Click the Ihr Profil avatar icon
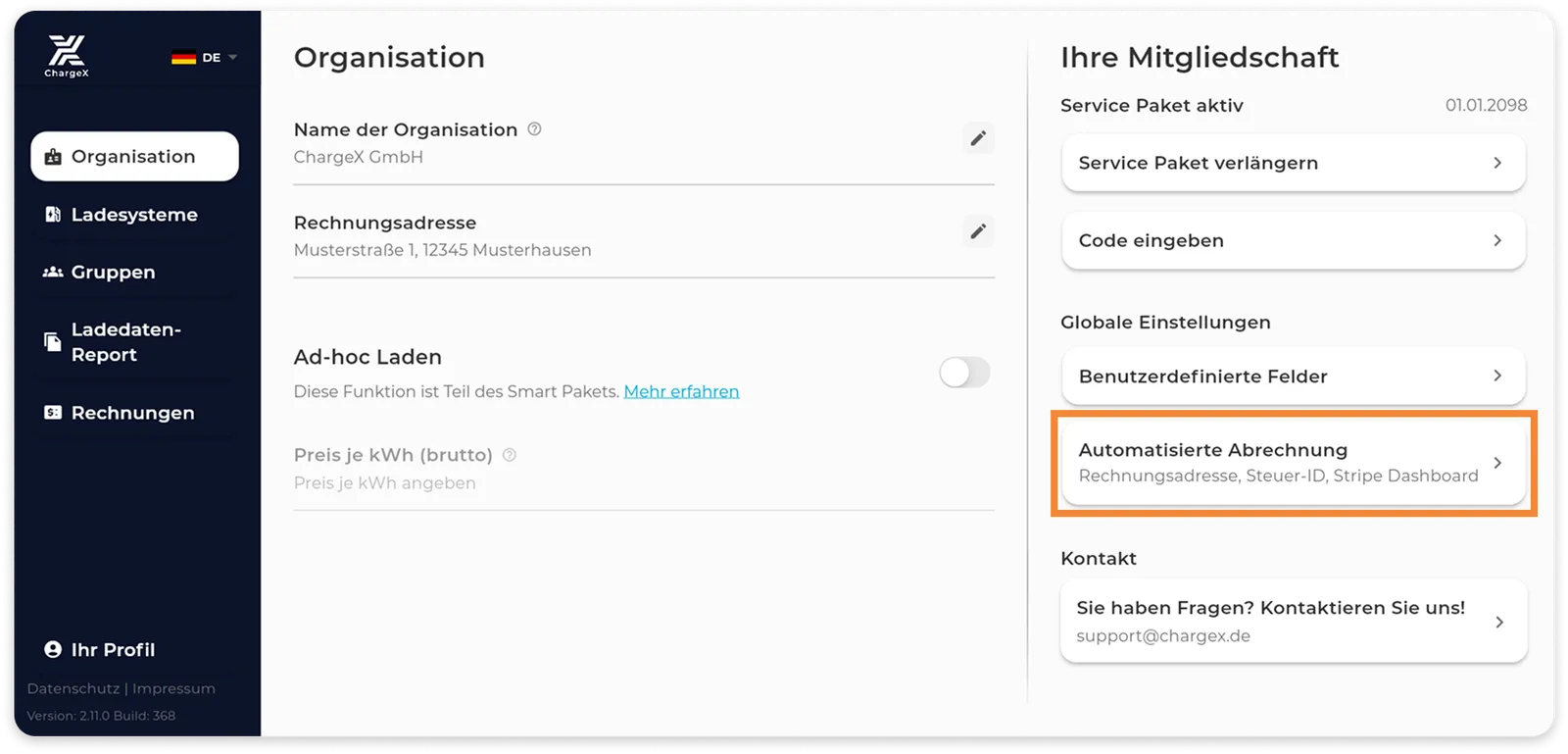 [53, 649]
